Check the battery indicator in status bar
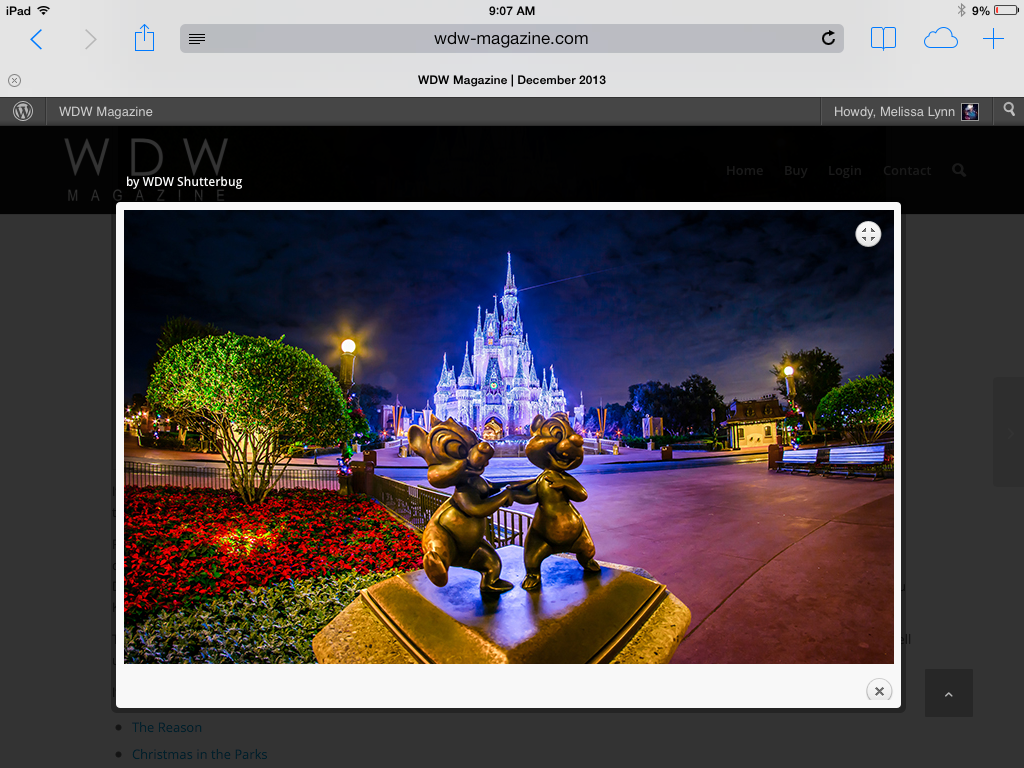The width and height of the screenshot is (1024, 768). point(1006,10)
